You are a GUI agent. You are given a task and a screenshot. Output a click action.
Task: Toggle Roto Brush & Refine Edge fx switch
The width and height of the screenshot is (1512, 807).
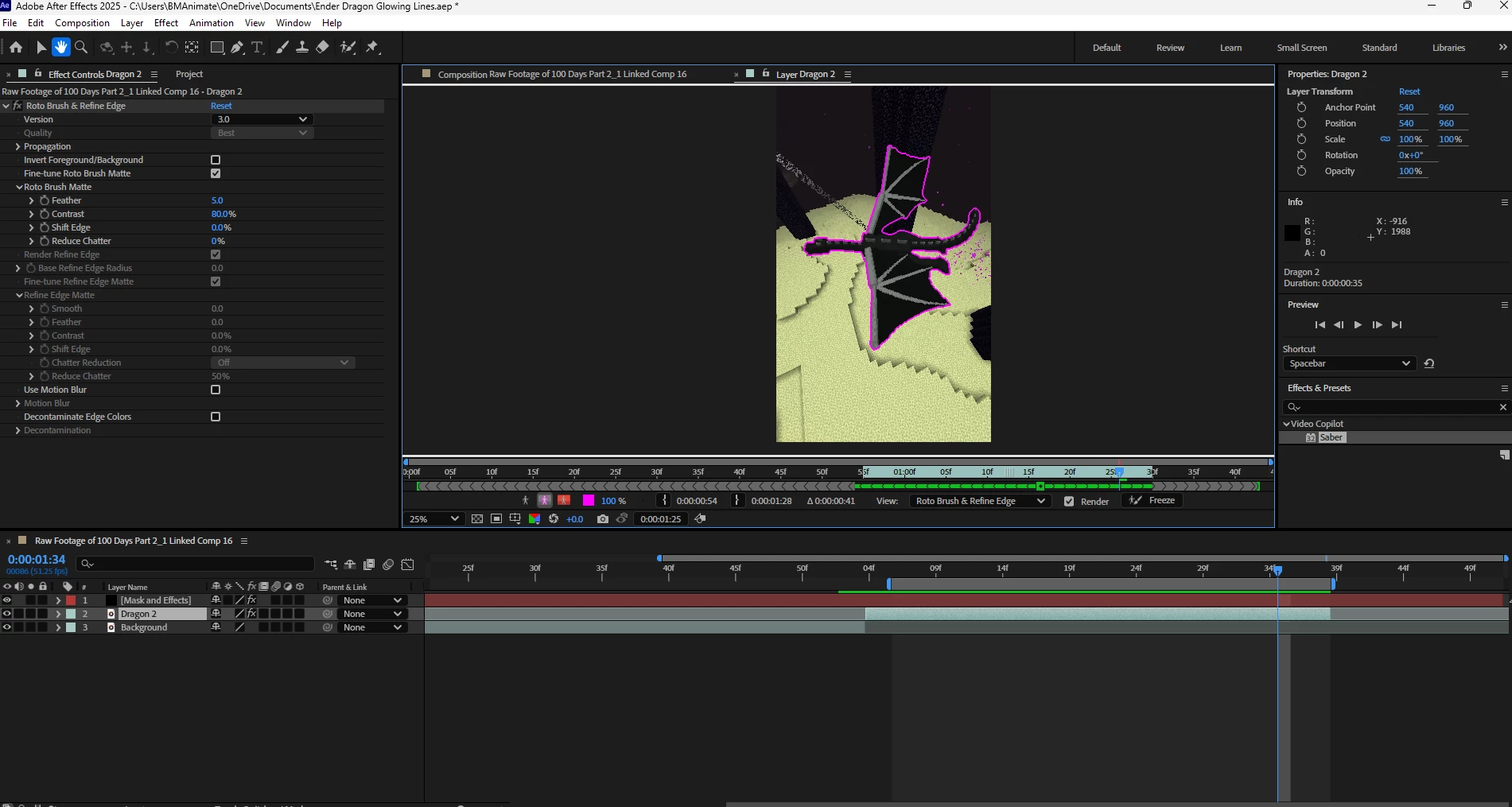click(x=17, y=106)
